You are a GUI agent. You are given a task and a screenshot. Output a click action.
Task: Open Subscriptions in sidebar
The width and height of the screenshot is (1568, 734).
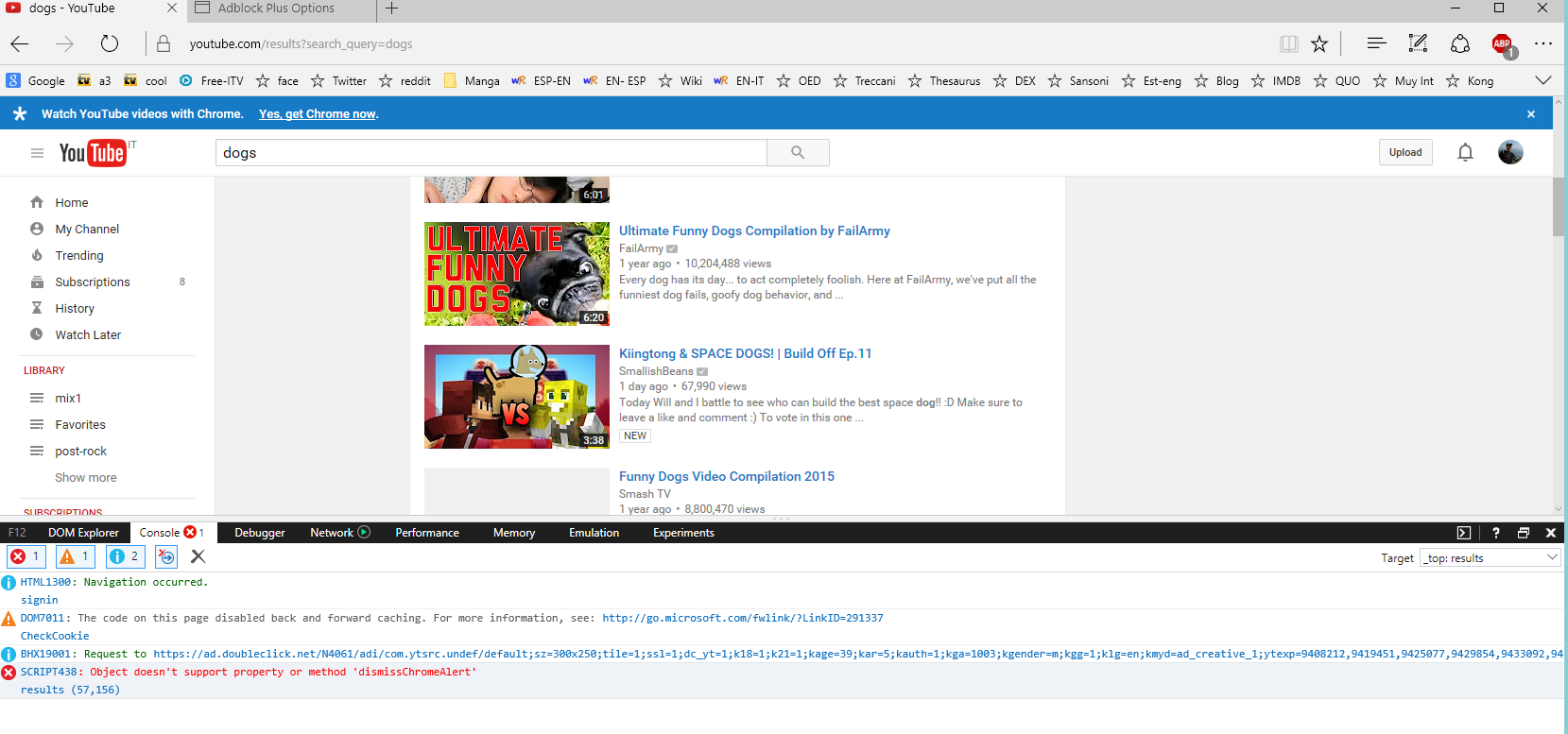click(93, 282)
